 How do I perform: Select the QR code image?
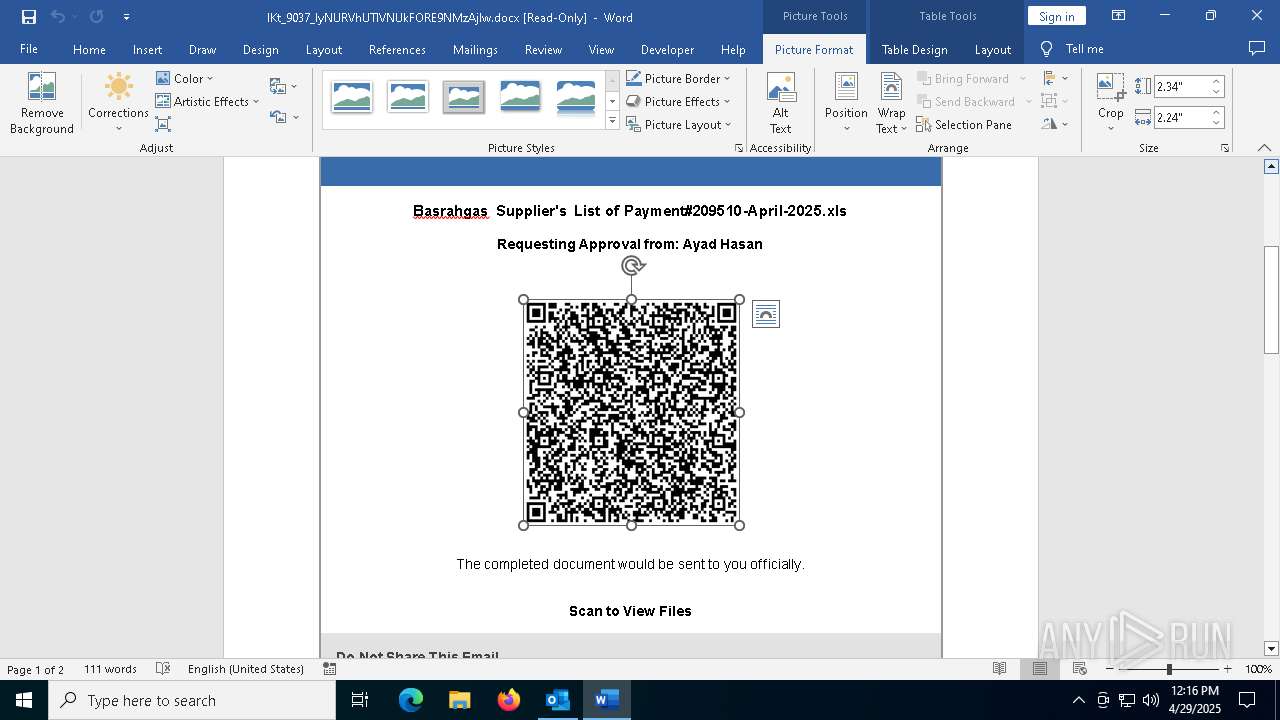click(631, 412)
